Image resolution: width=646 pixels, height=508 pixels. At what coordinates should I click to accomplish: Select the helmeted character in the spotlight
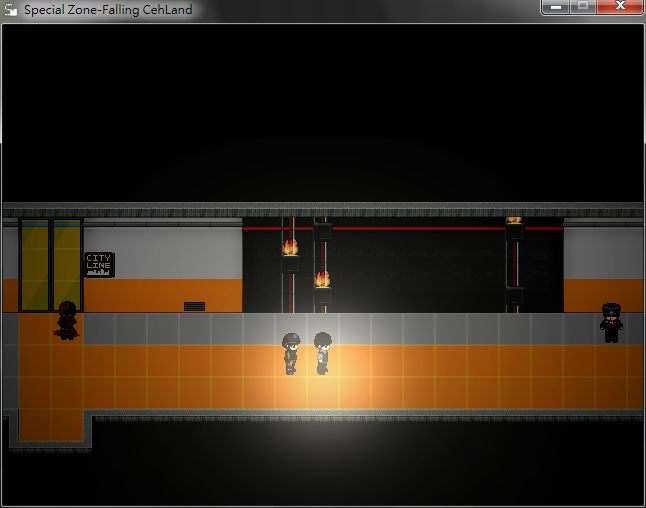click(291, 353)
